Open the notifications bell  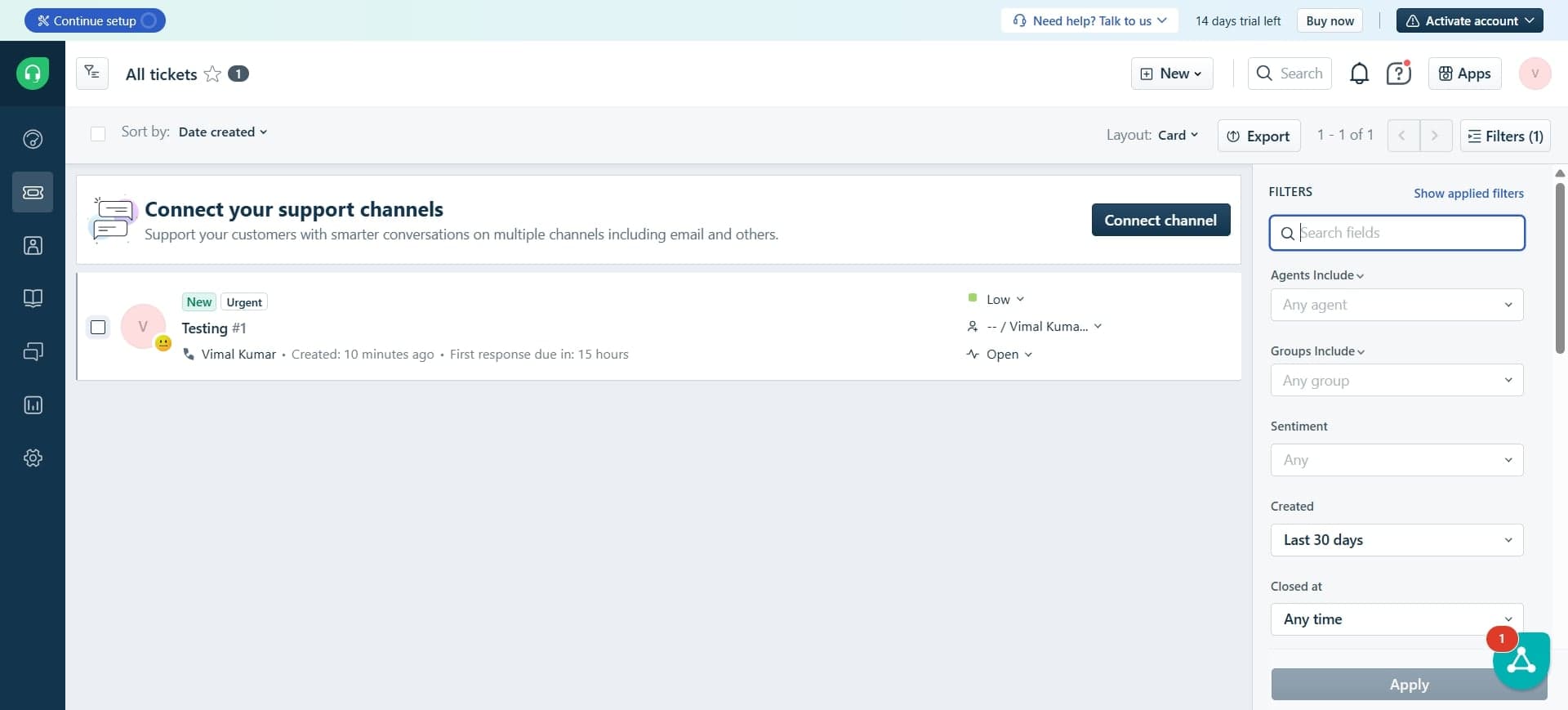click(1359, 74)
